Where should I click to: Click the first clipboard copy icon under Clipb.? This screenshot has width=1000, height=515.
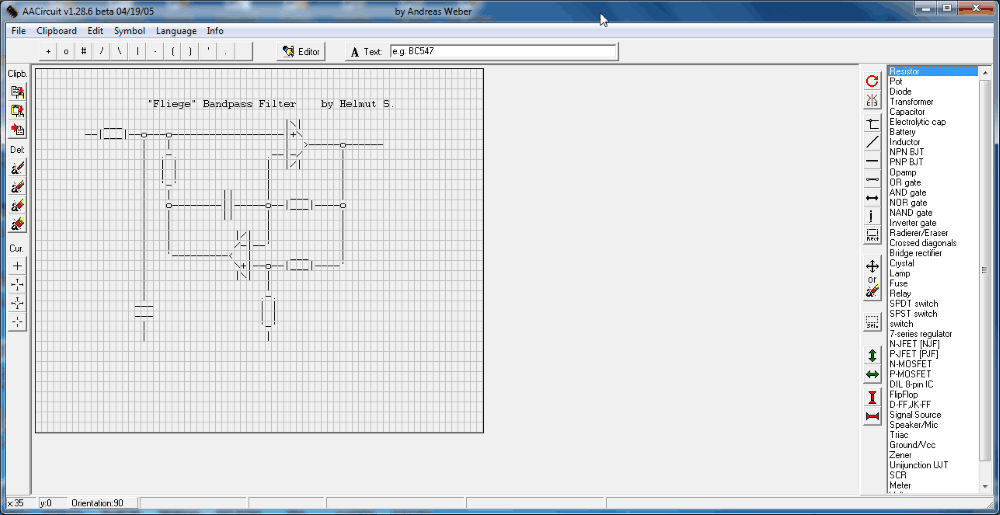pyautogui.click(x=18, y=92)
